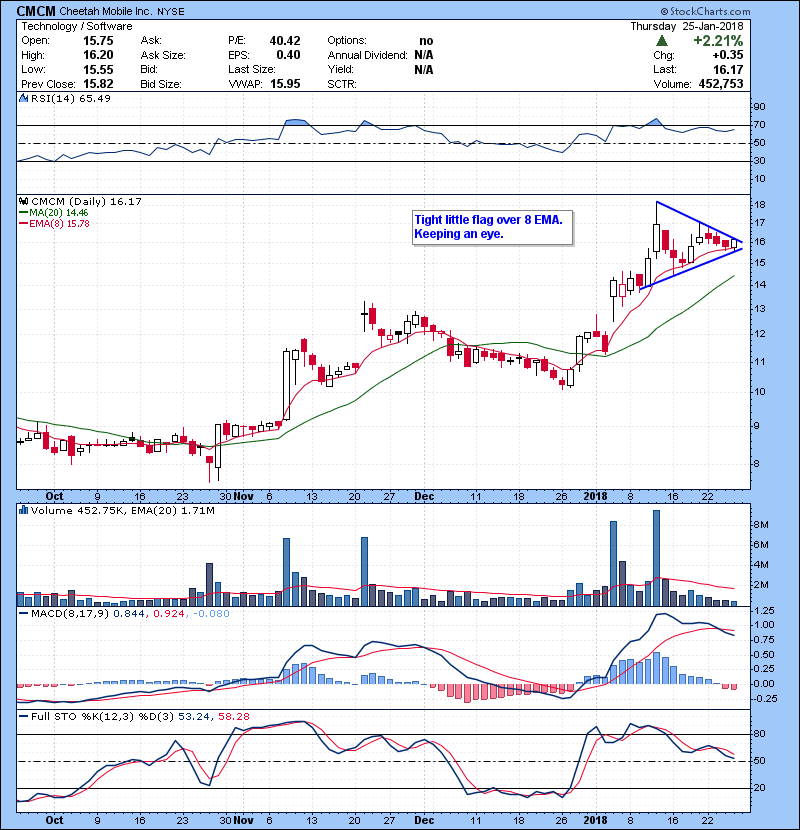
Task: Click the 1.25 tick on the MACD axis
Action: click(x=764, y=610)
